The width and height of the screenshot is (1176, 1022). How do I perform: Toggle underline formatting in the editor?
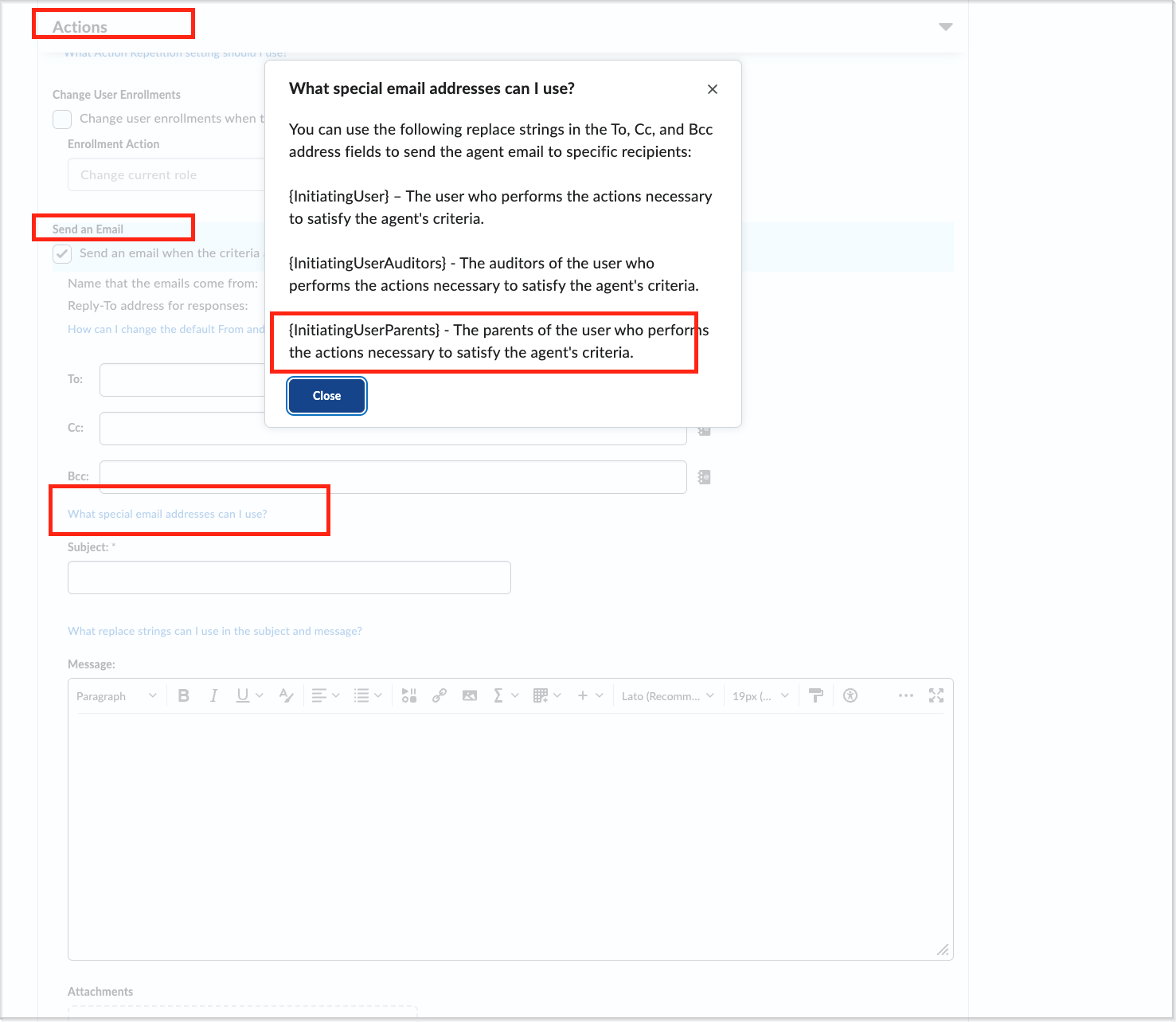[x=241, y=695]
